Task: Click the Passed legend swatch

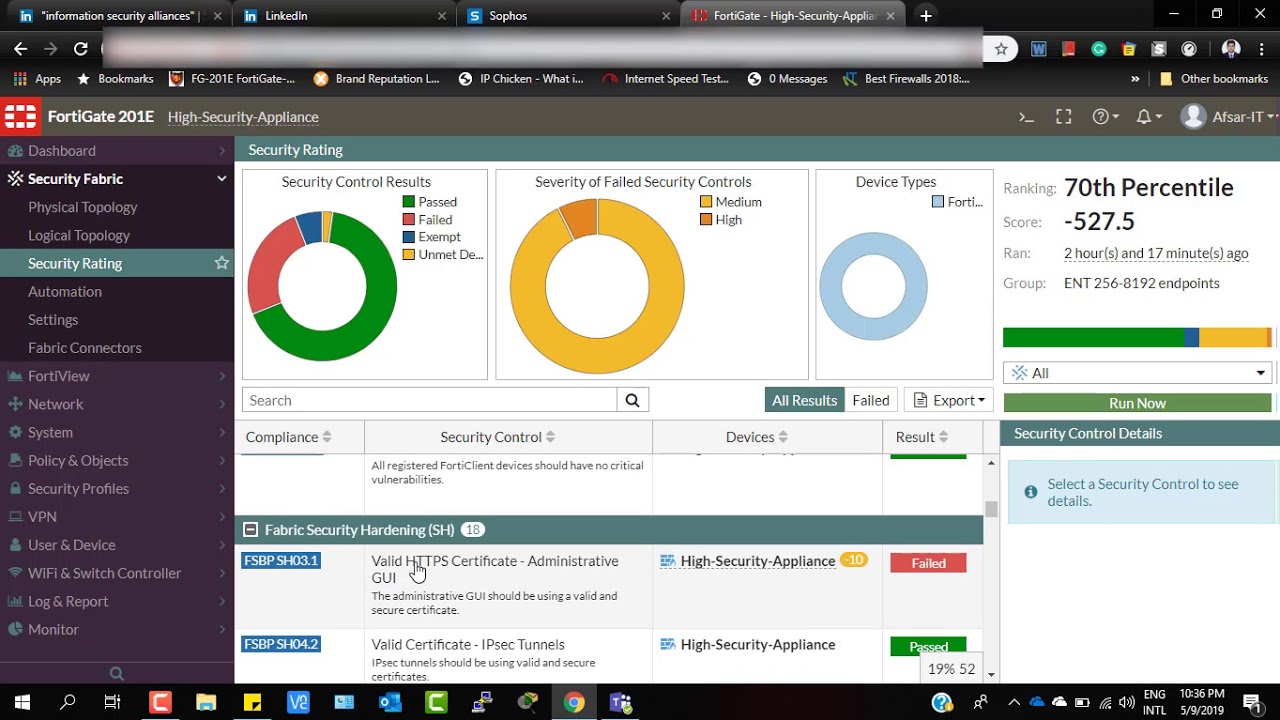Action: click(409, 202)
